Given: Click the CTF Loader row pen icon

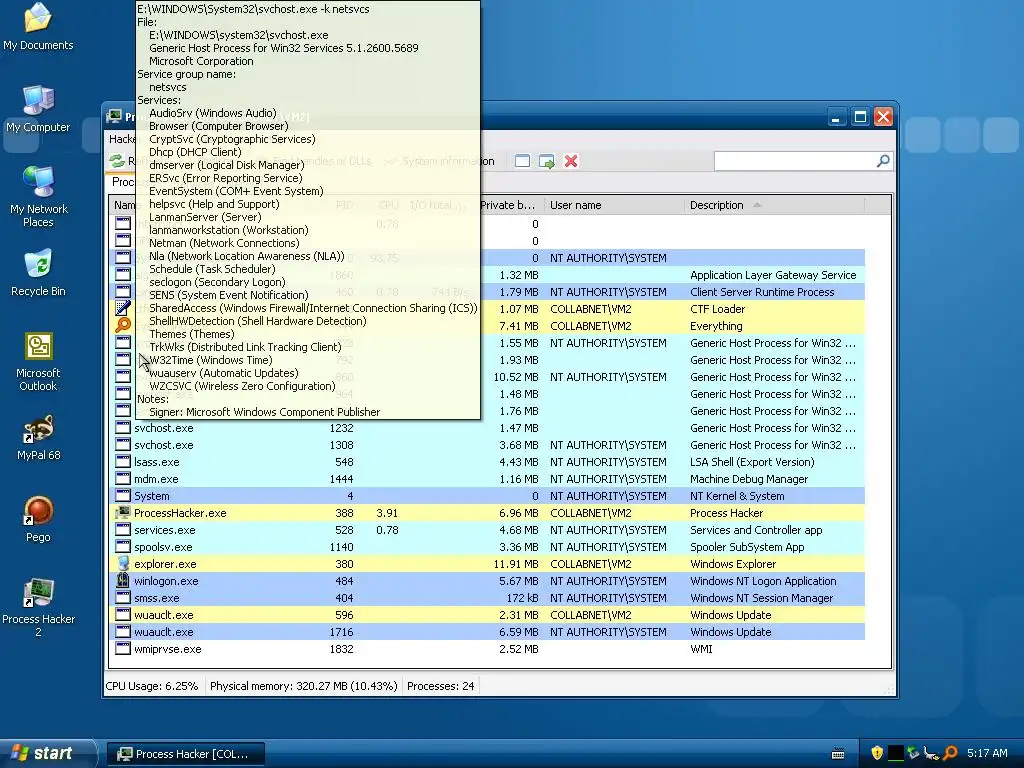Looking at the screenshot, I should pos(123,308).
